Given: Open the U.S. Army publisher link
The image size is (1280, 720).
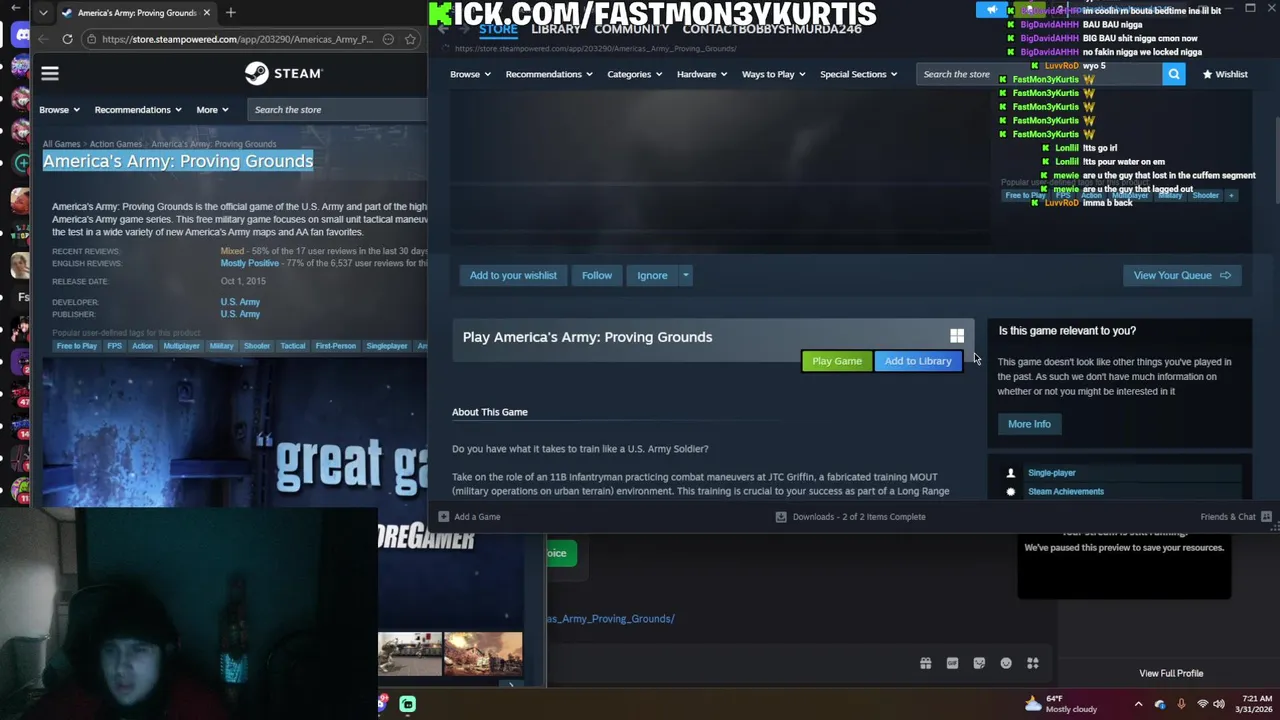Looking at the screenshot, I should [x=240, y=314].
